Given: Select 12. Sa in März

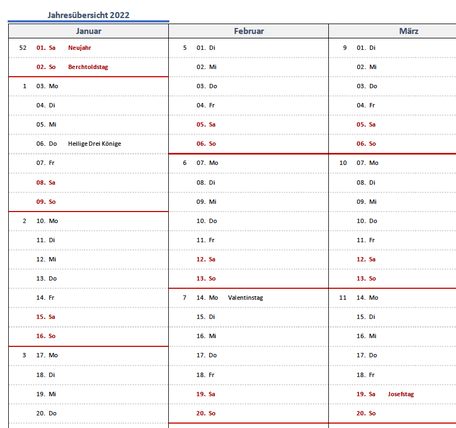Looking at the screenshot, I should tap(366, 259).
